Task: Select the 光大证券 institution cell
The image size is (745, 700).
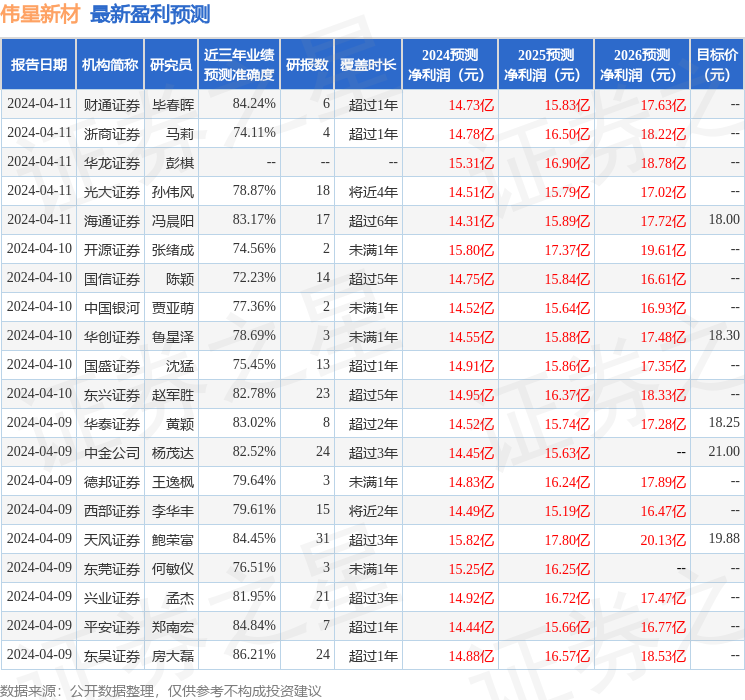Action: click(x=112, y=192)
